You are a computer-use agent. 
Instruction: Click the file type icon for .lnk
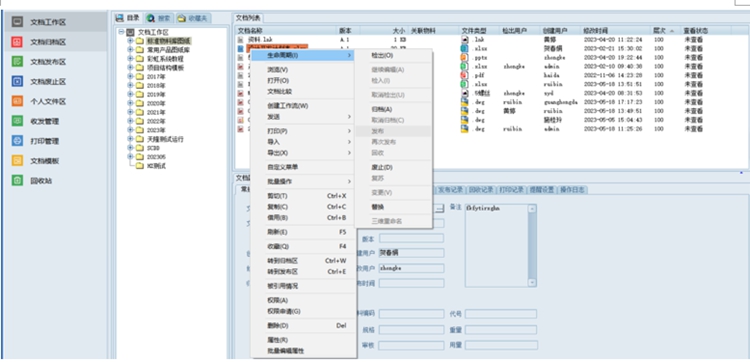[464, 40]
